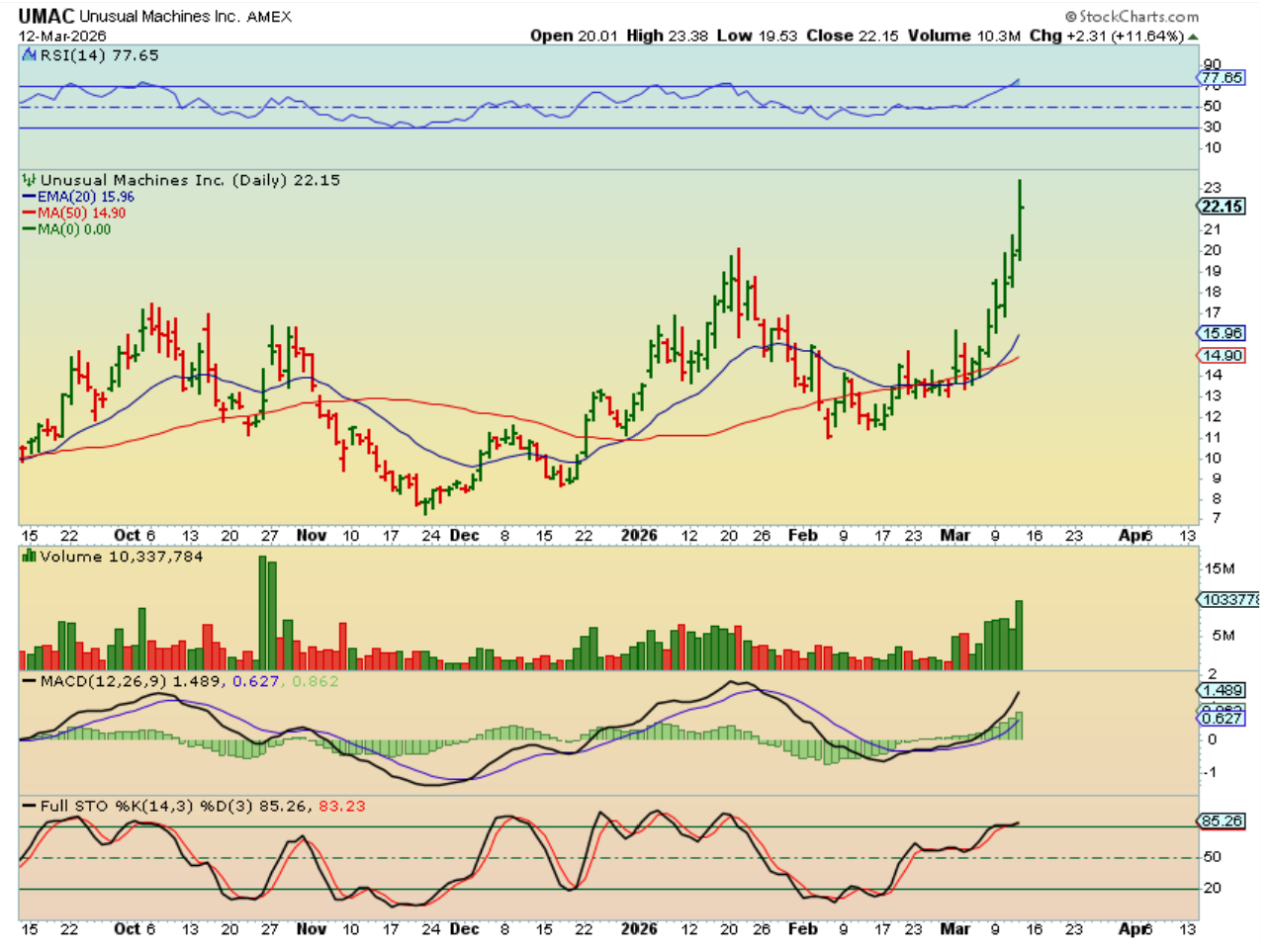The width and height of the screenshot is (1270, 952).
Task: Click "2026" on the date axis under the price chart
Action: click(639, 535)
